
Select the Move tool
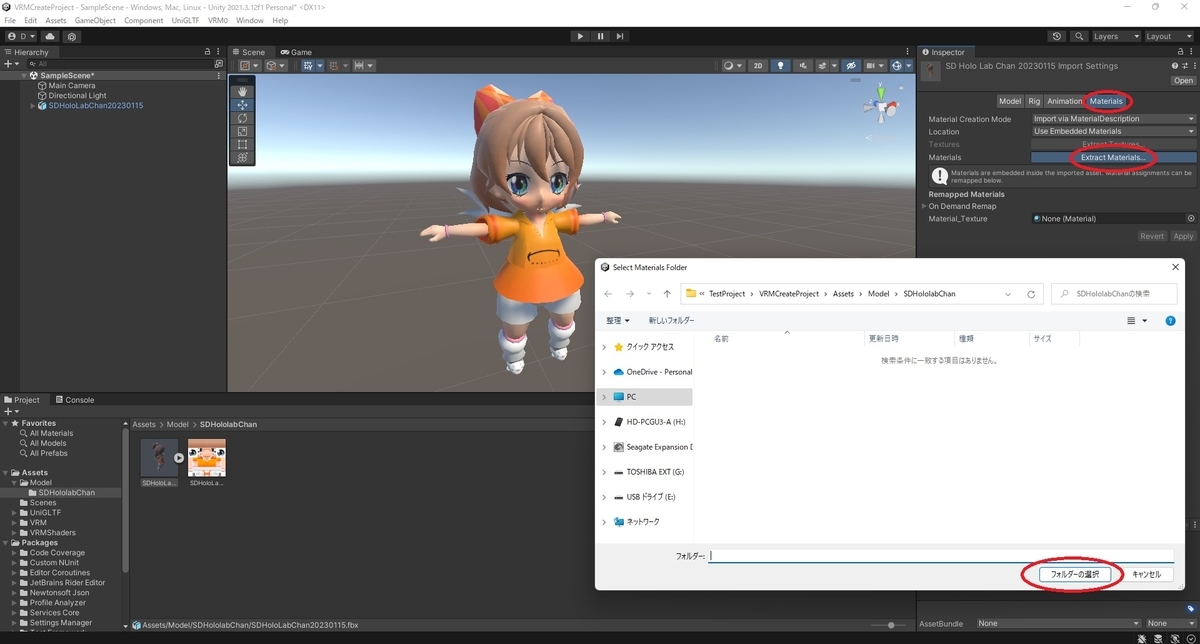click(x=242, y=105)
